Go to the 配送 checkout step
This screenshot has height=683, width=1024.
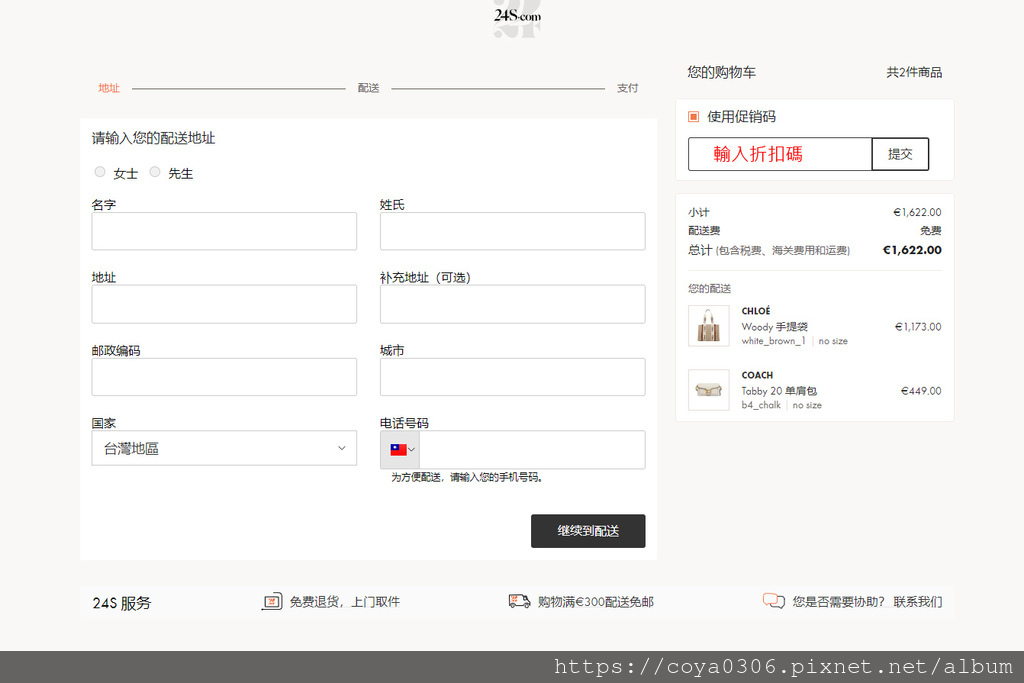[x=368, y=88]
